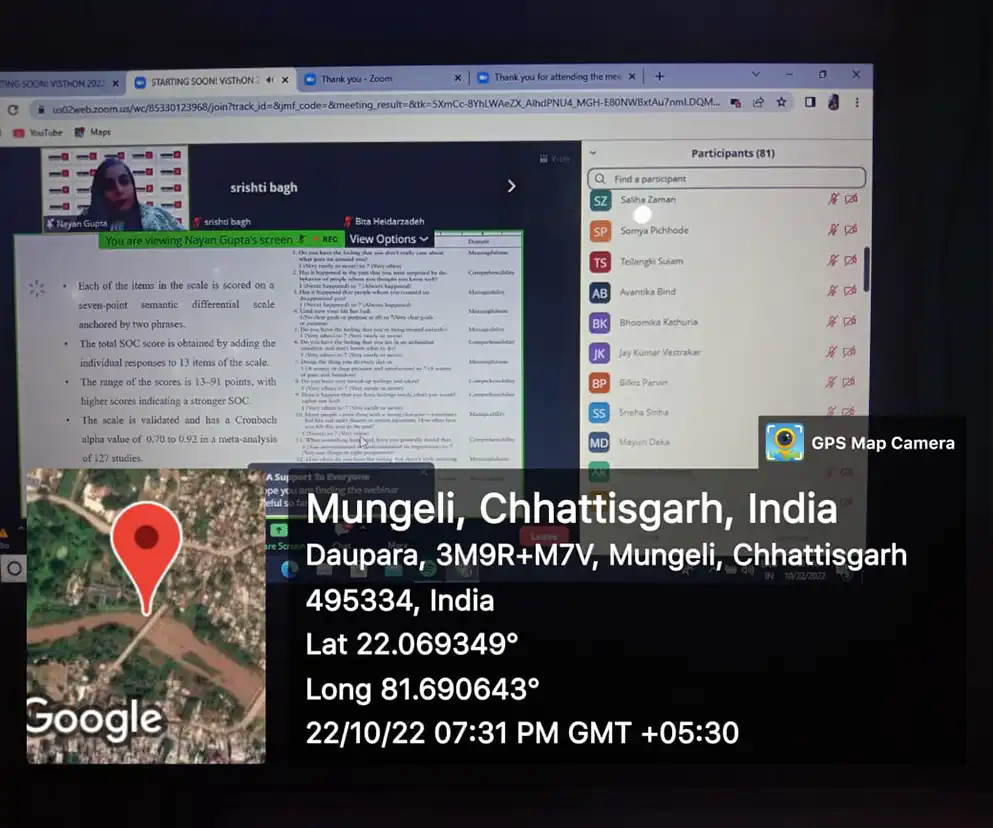Open the Chrome profile avatar
This screenshot has height=828, width=993.
coord(833,101)
